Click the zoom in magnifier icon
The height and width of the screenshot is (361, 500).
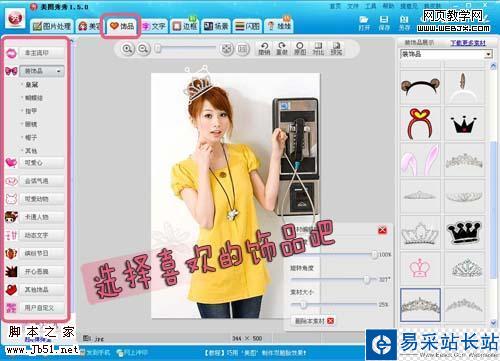pyautogui.click(x=127, y=49)
